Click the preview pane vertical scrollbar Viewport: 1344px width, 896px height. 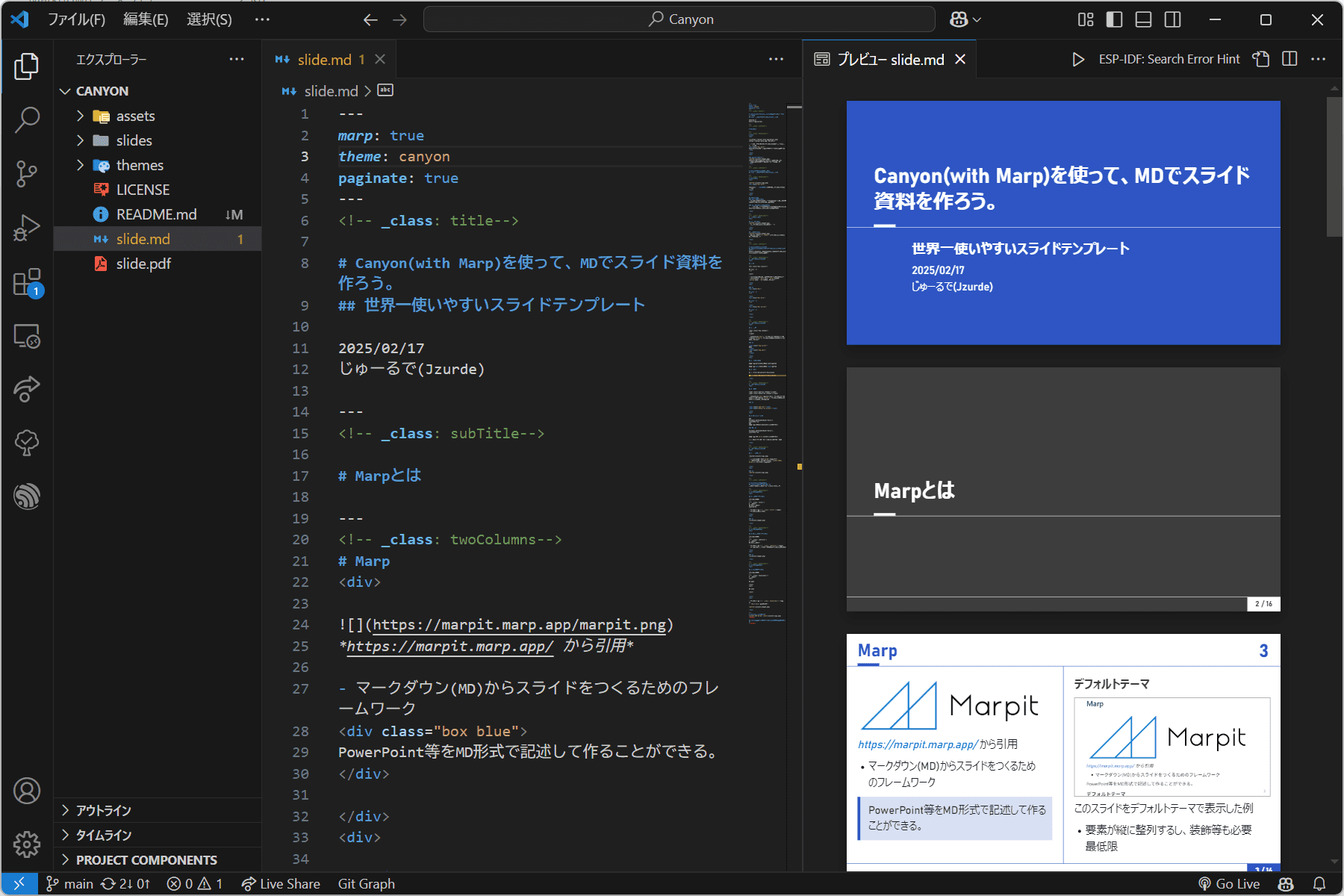coord(1334,167)
